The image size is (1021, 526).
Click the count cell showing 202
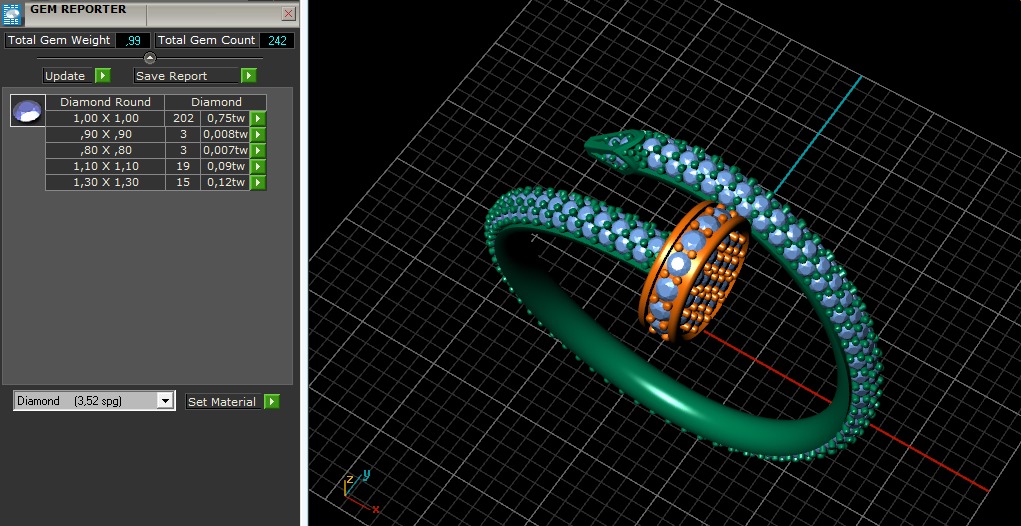[183, 118]
